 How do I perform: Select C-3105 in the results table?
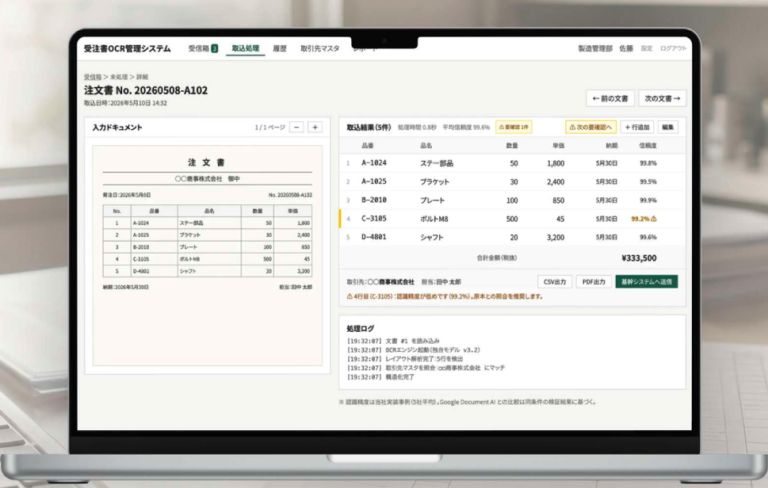[374, 219]
